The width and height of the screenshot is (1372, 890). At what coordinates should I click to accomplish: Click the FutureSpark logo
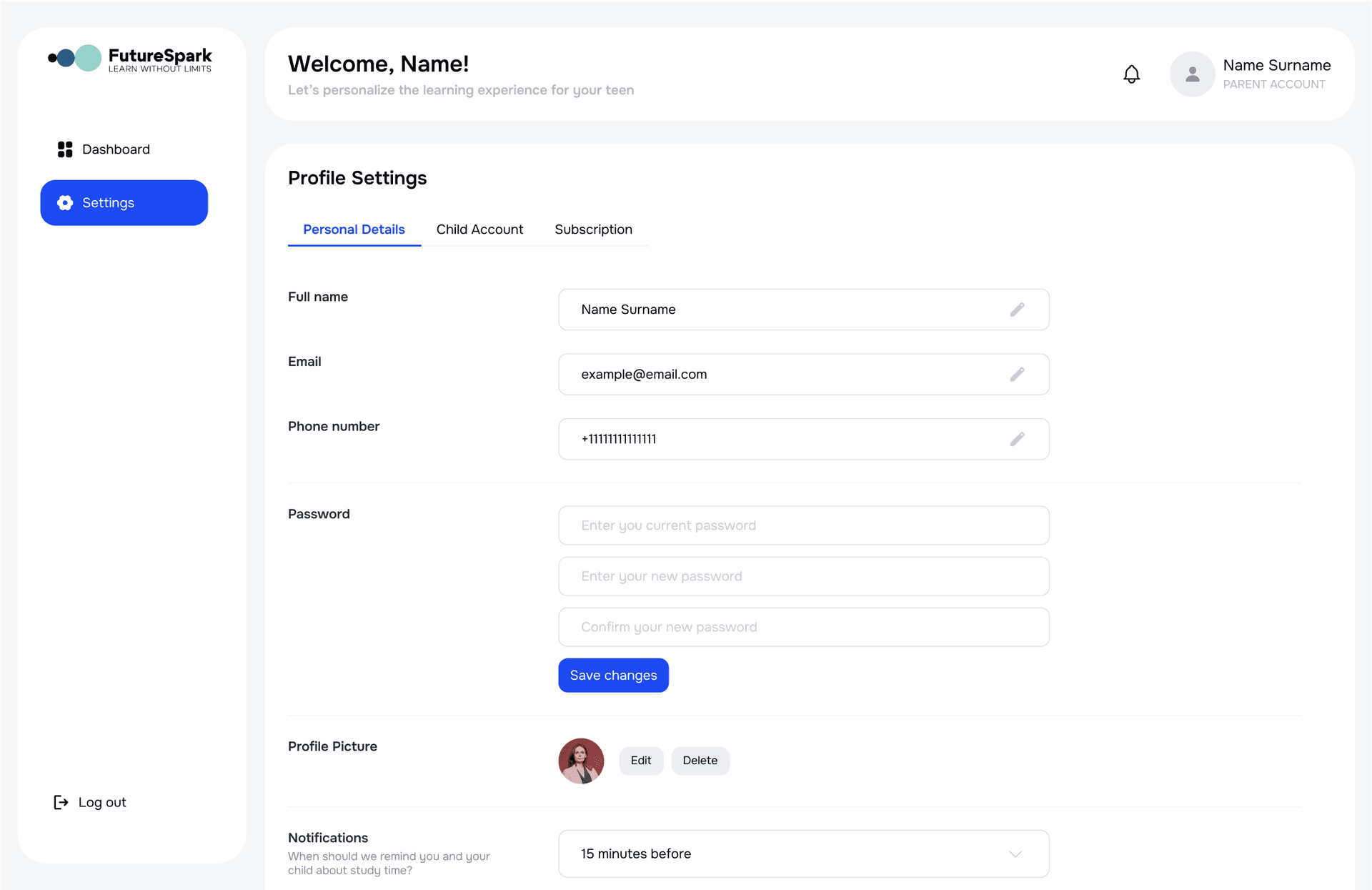click(x=129, y=59)
